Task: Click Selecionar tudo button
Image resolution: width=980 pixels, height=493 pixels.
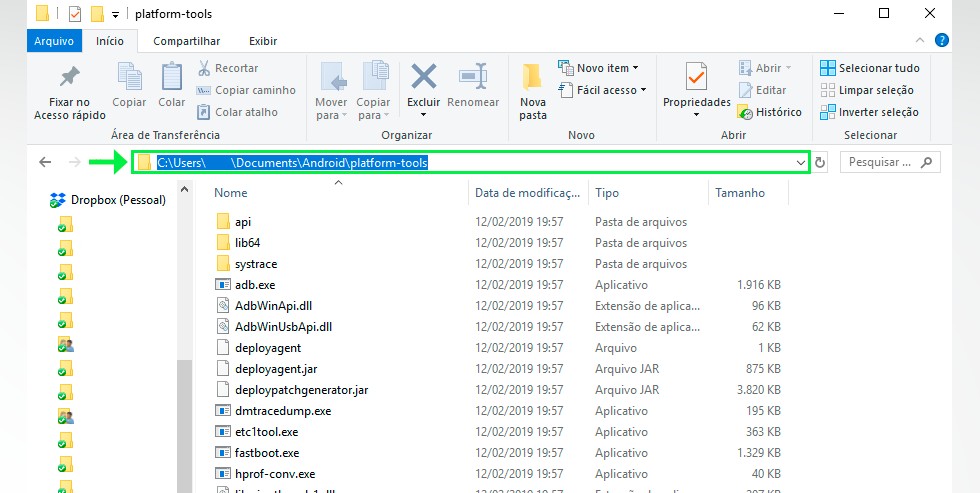Action: [869, 68]
